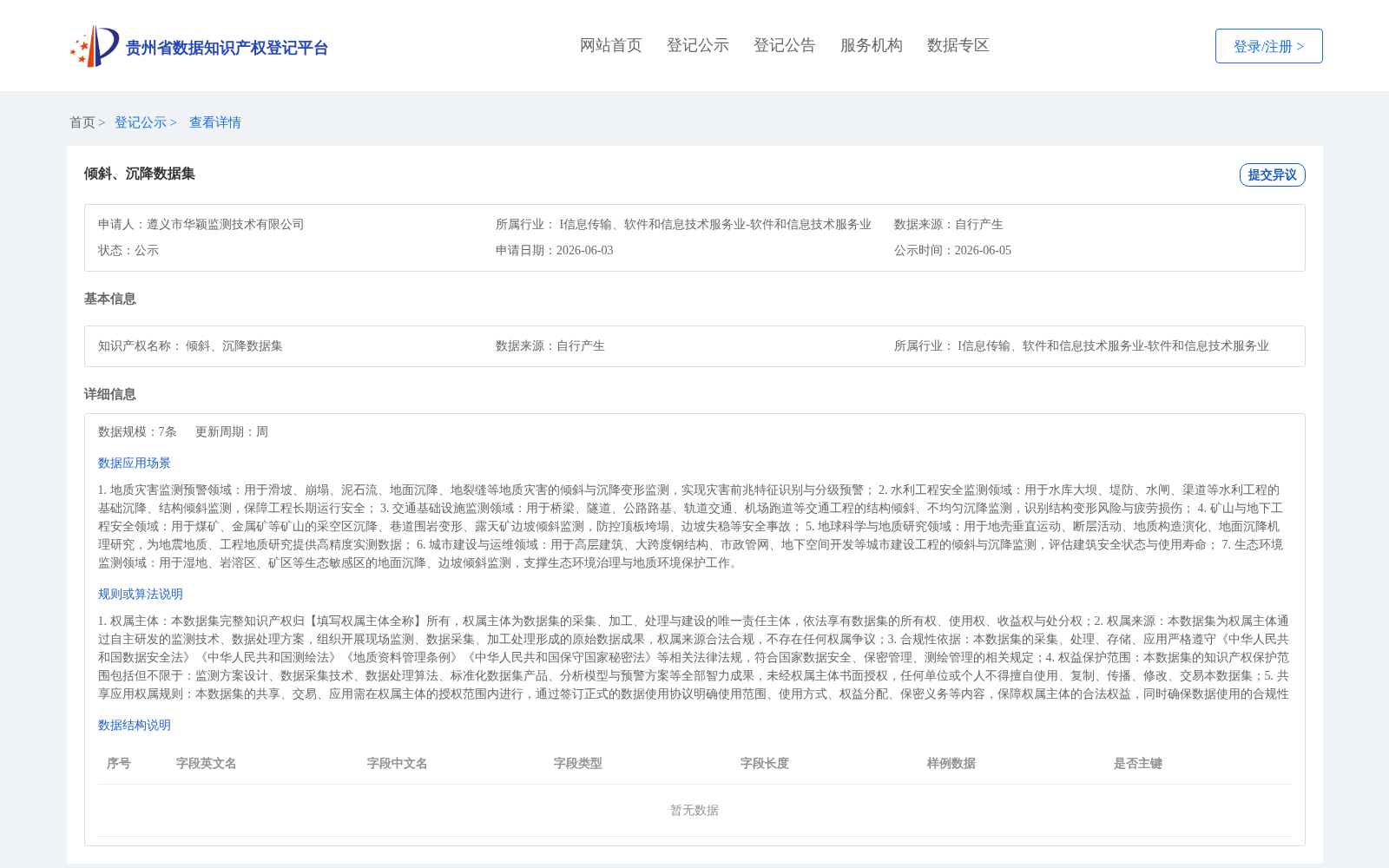The image size is (1389, 868).
Task: Click the 基本信息 section heading
Action: (x=110, y=299)
